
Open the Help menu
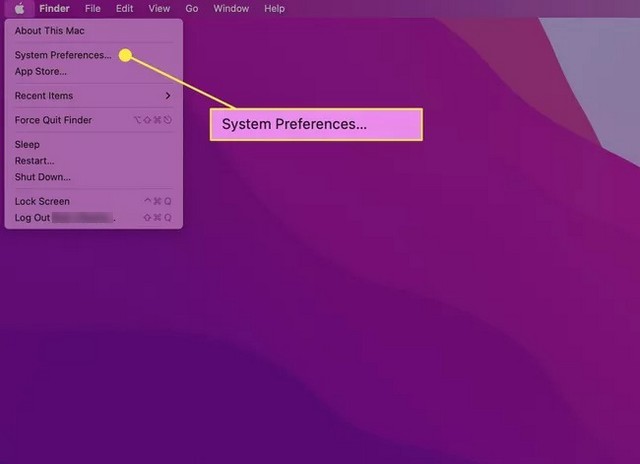[x=274, y=9]
